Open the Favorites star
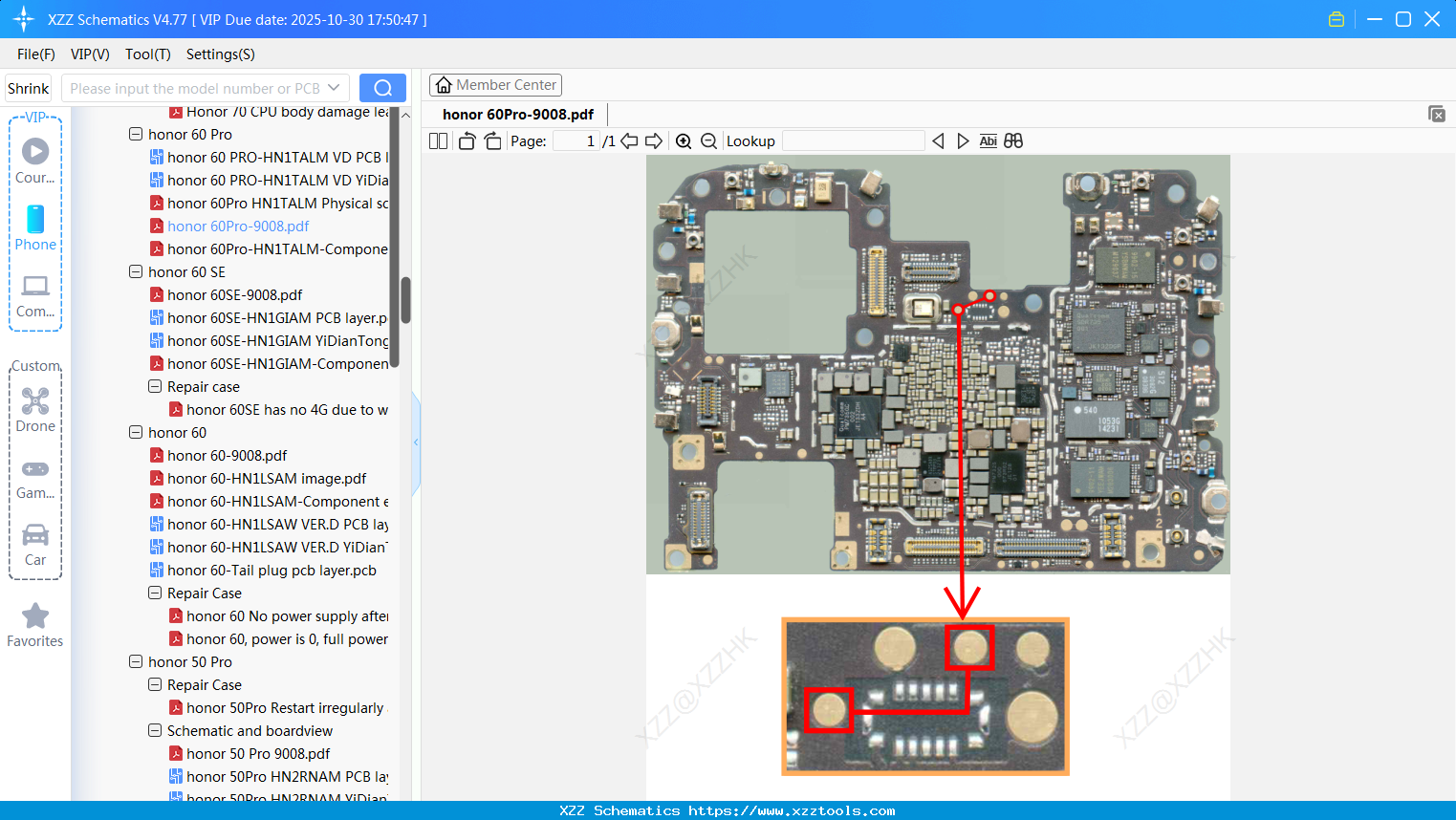 35,625
